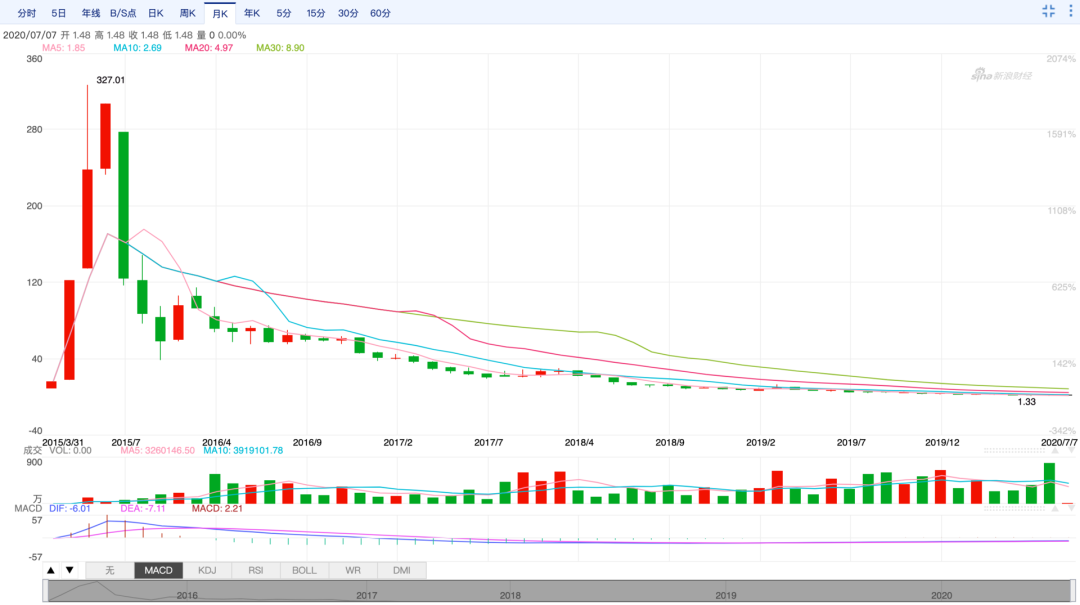
Task: Switch to the B/S点 view
Action: click(x=124, y=13)
